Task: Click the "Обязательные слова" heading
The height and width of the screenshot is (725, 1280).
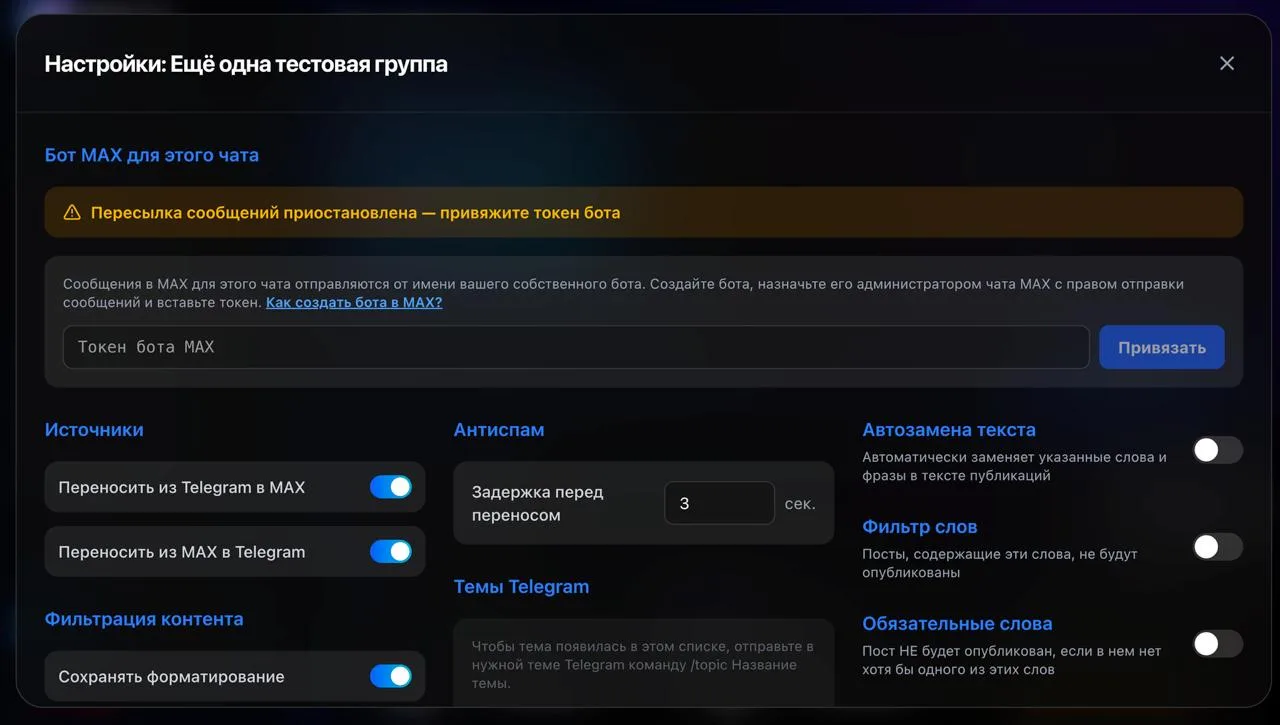Action: click(x=957, y=624)
